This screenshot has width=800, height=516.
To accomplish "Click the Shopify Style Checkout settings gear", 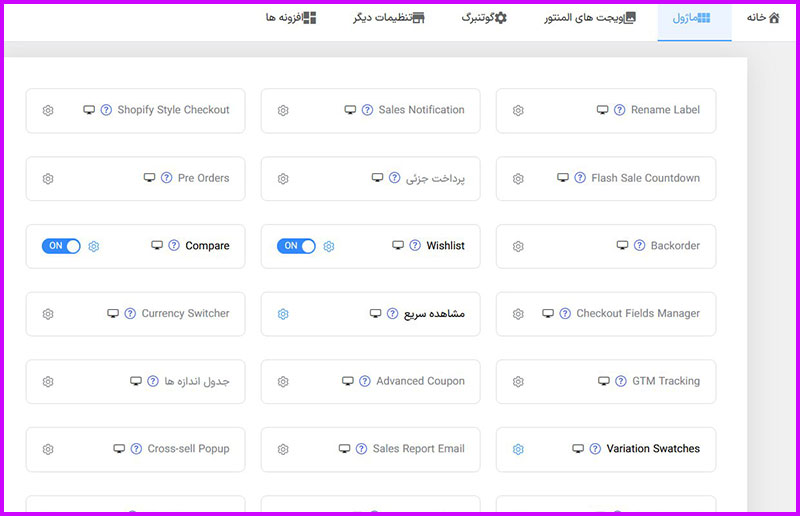I will pyautogui.click(x=48, y=110).
